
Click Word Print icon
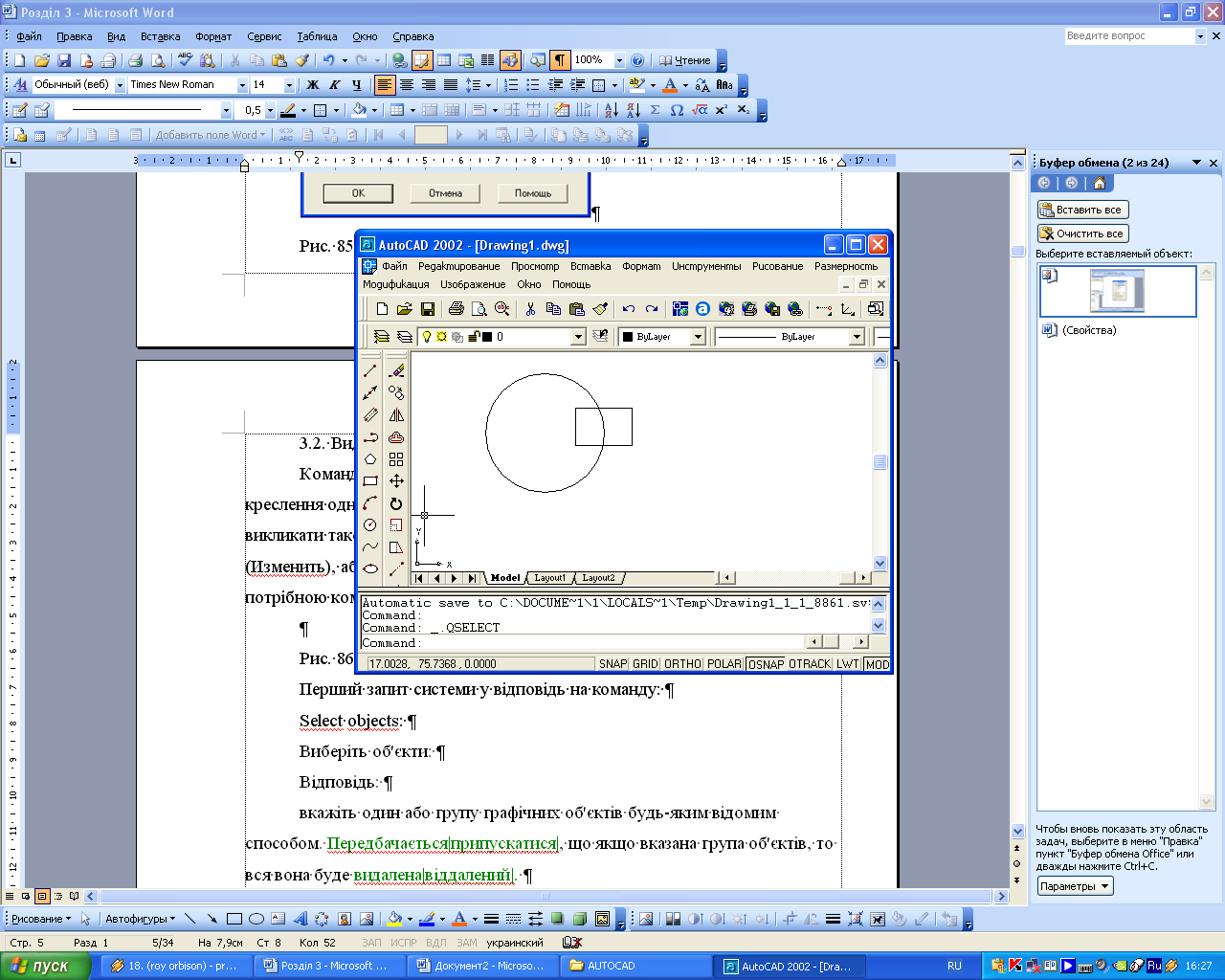click(x=135, y=60)
